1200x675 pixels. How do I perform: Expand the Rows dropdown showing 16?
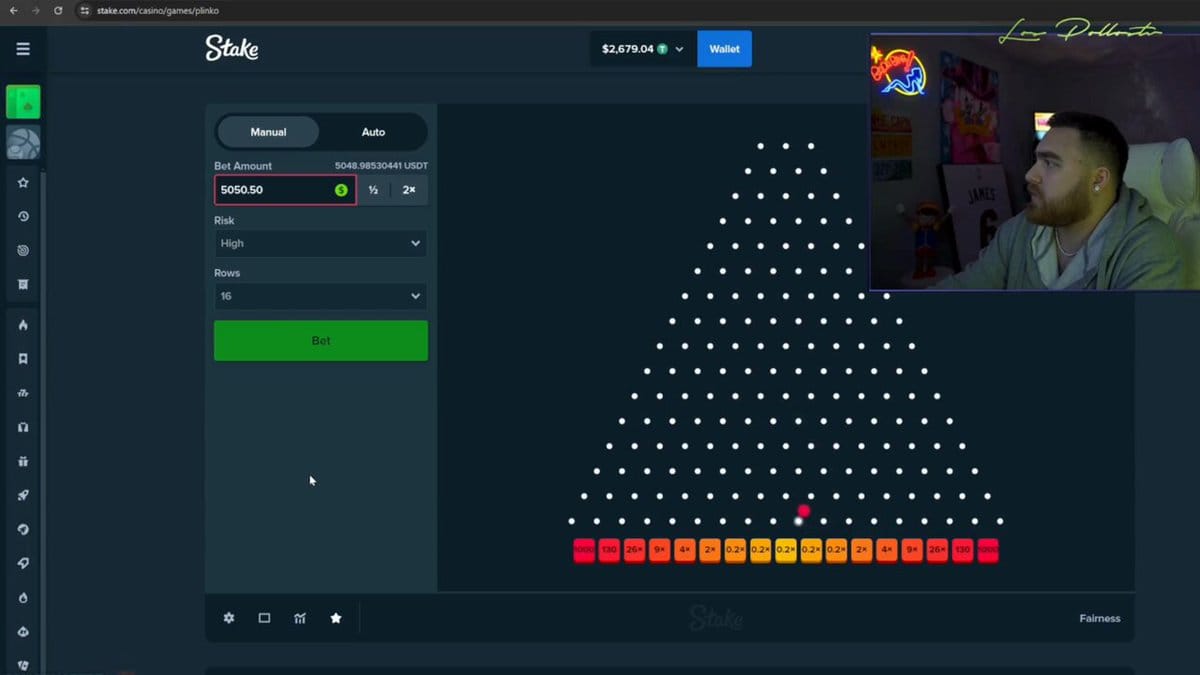(320, 296)
